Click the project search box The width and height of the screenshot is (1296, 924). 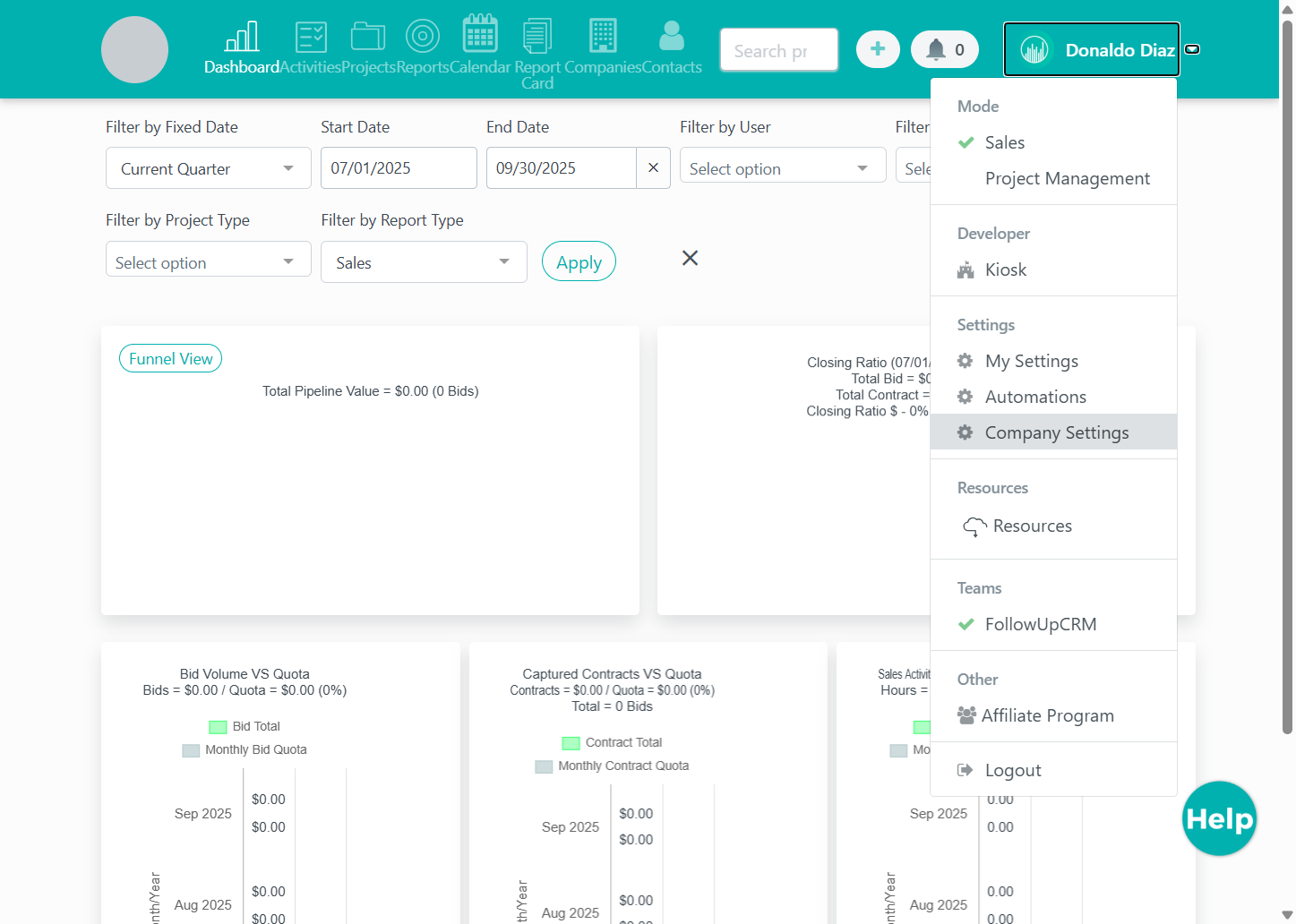point(779,49)
